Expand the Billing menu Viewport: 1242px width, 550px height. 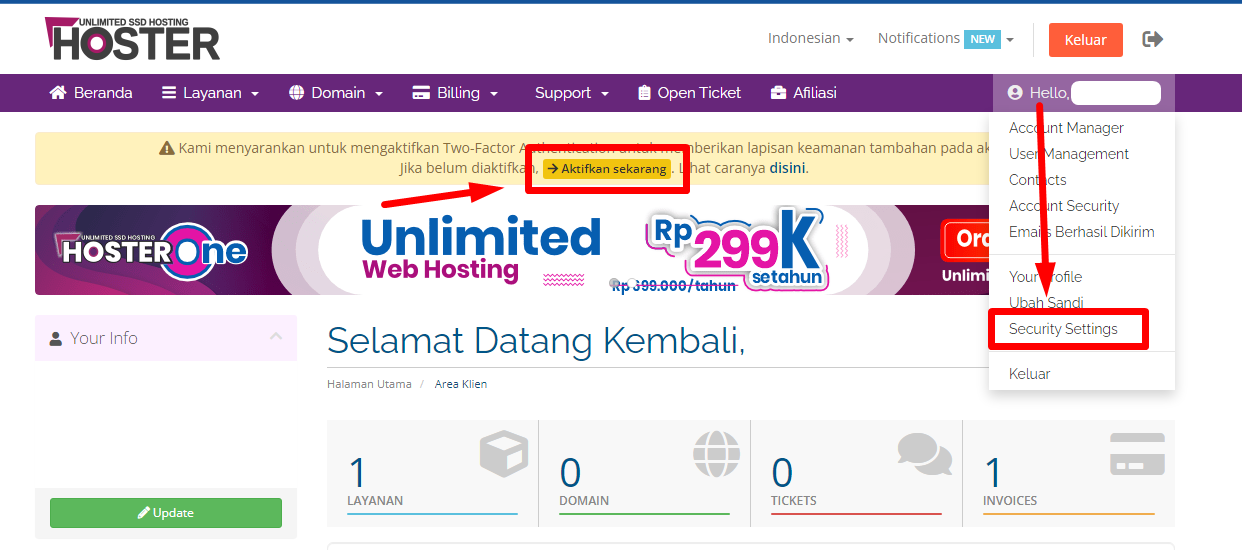(x=455, y=93)
